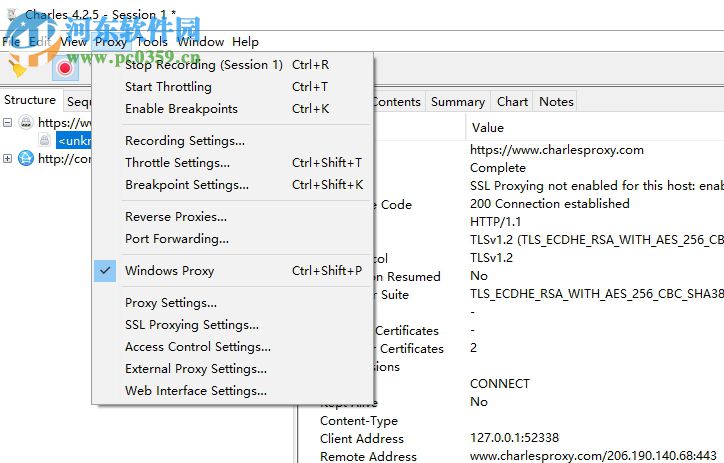The width and height of the screenshot is (724, 463).
Task: Click the CONNECT method value
Action: (x=500, y=384)
